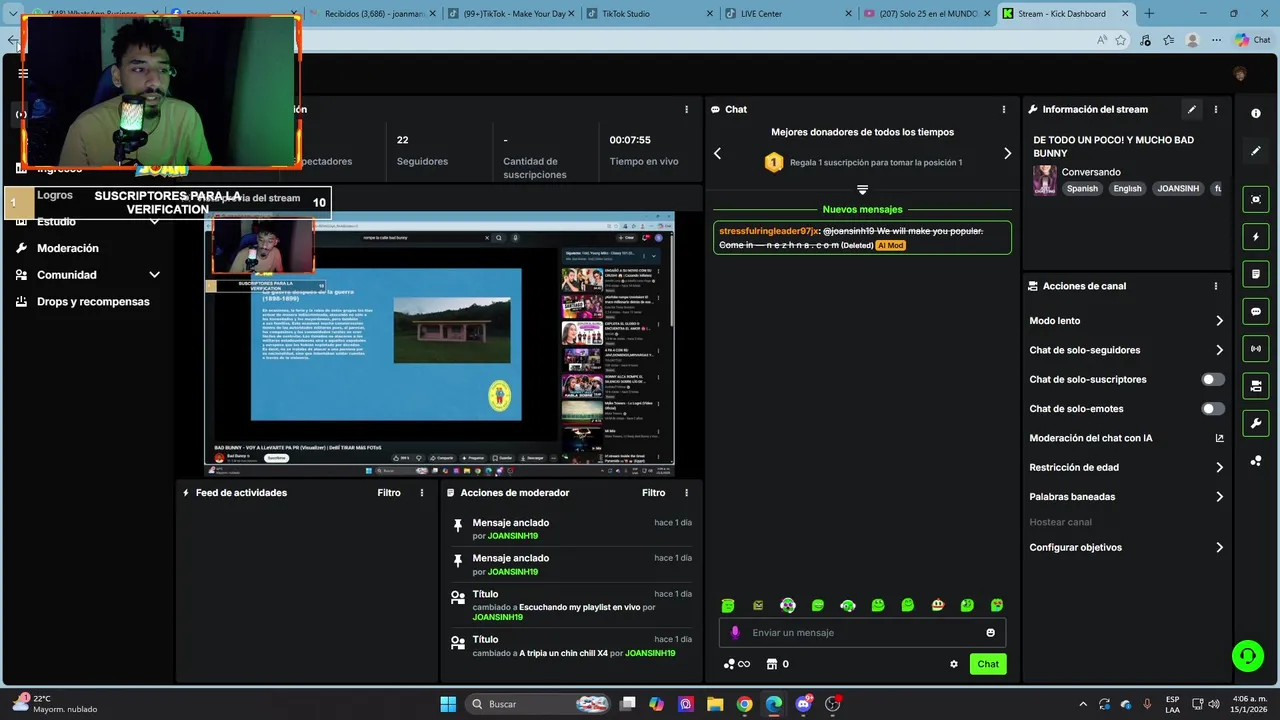The width and height of the screenshot is (1280, 720).
Task: Click the info circle icon in right sidebar
Action: 1256,113
